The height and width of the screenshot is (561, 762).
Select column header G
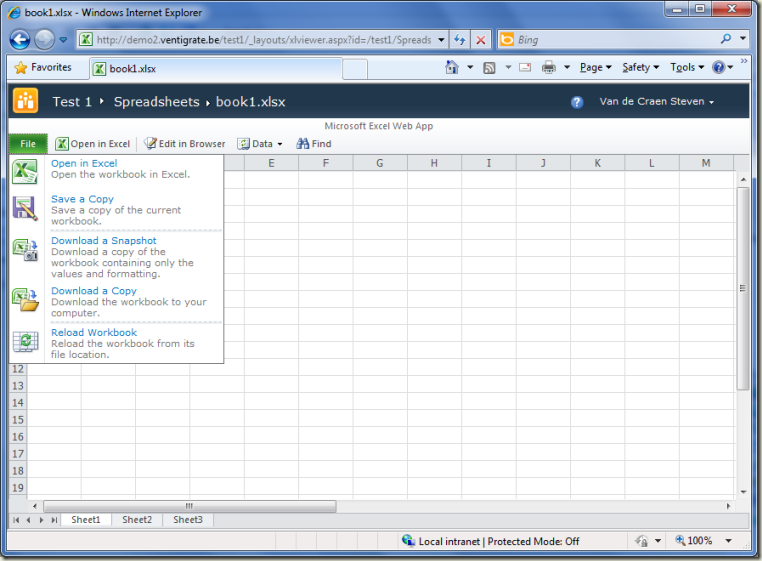coord(380,163)
